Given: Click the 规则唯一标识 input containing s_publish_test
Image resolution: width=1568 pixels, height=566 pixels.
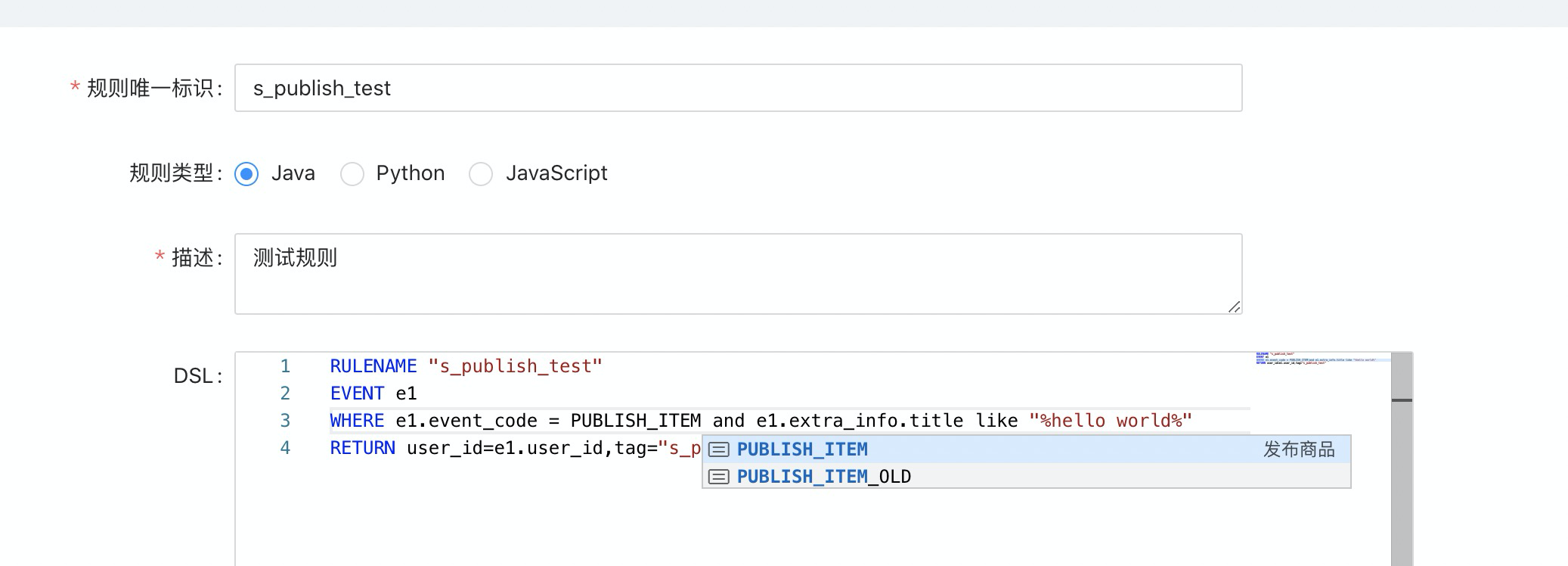Looking at the screenshot, I should pos(738,88).
